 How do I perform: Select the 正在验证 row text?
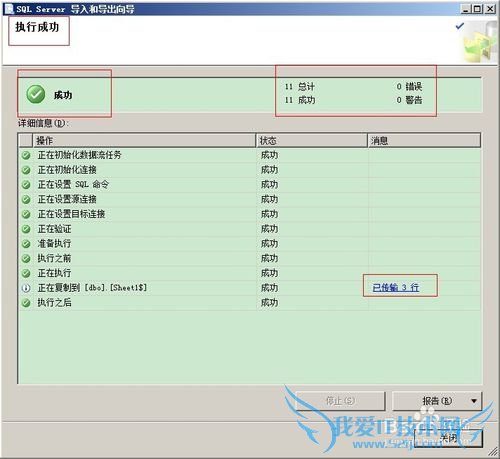click(54, 229)
